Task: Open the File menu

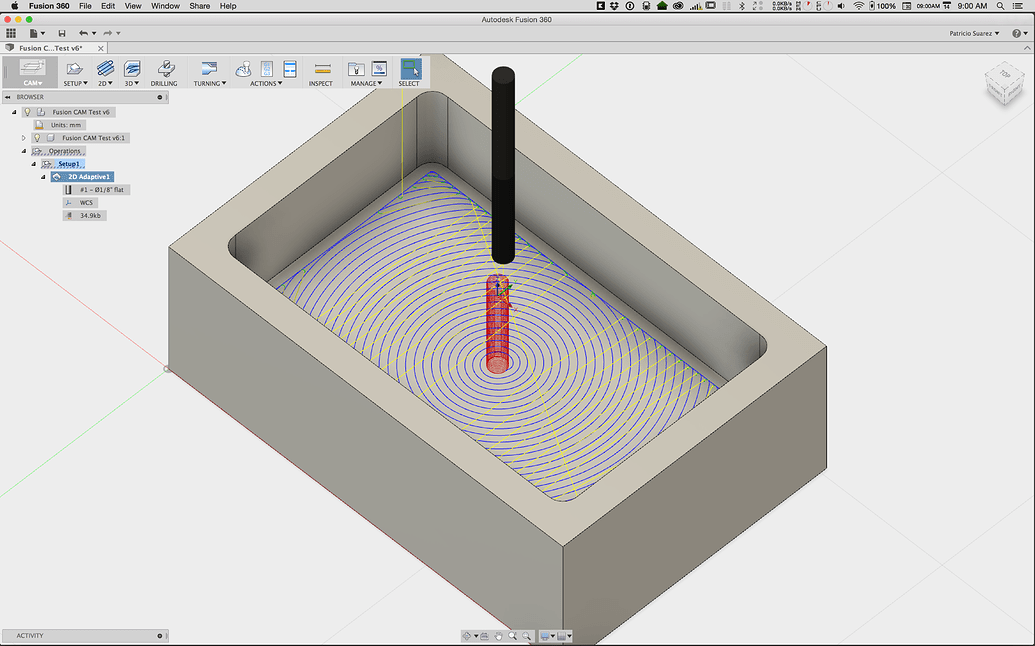Action: coord(85,6)
